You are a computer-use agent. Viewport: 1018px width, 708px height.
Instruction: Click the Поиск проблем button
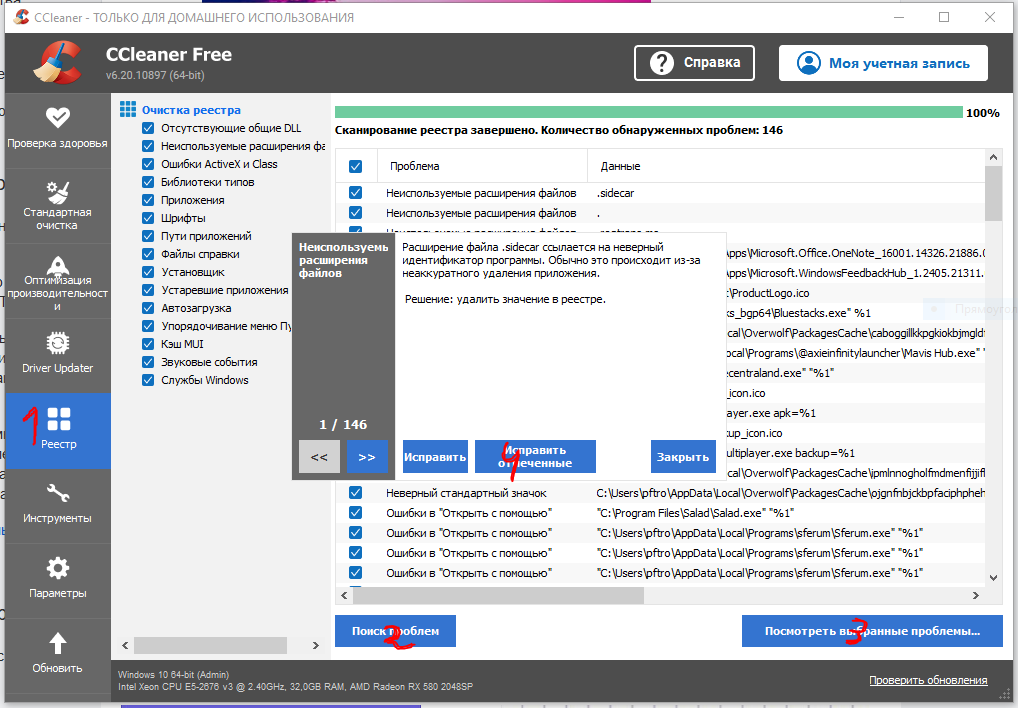pos(395,631)
